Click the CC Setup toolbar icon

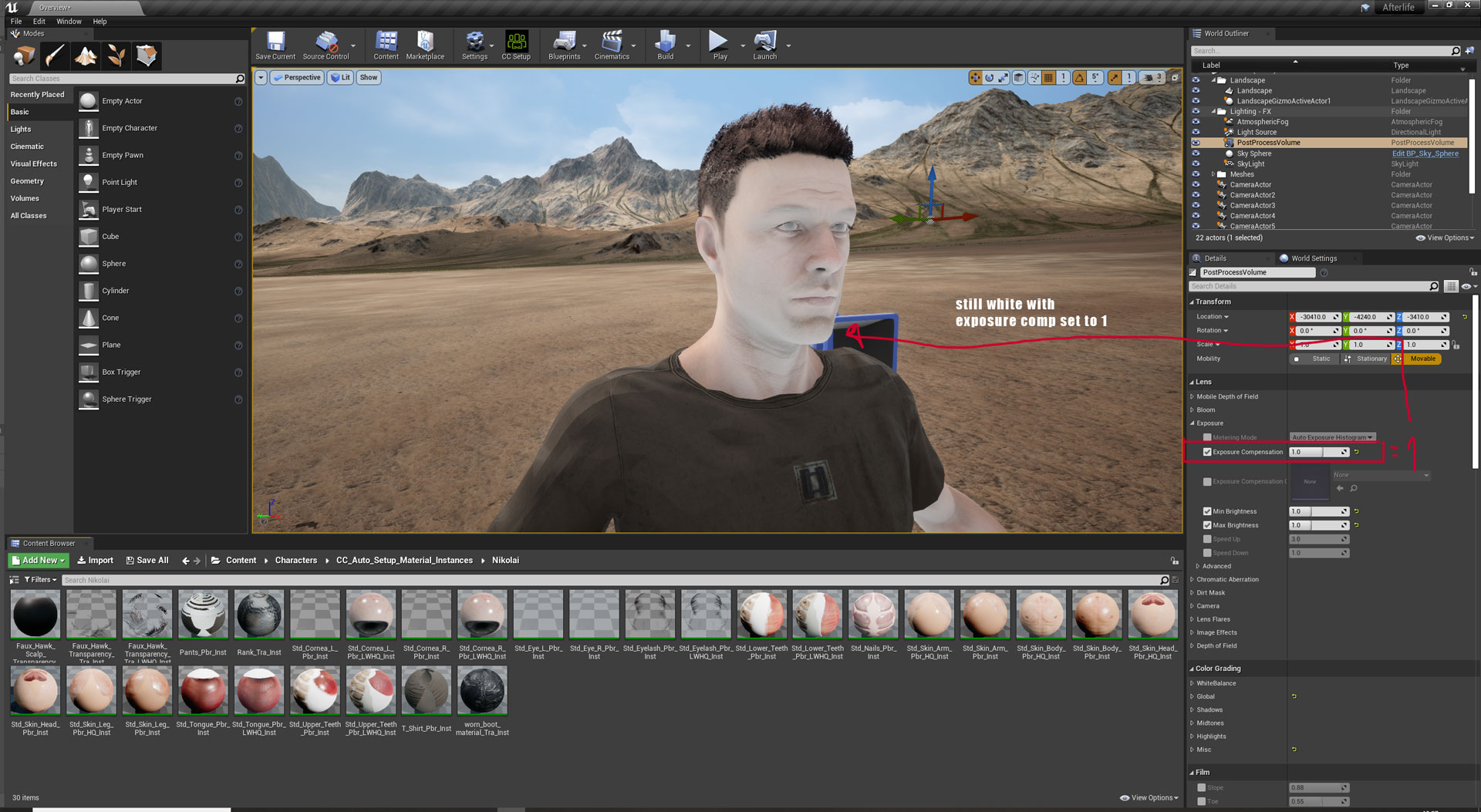coord(516,45)
